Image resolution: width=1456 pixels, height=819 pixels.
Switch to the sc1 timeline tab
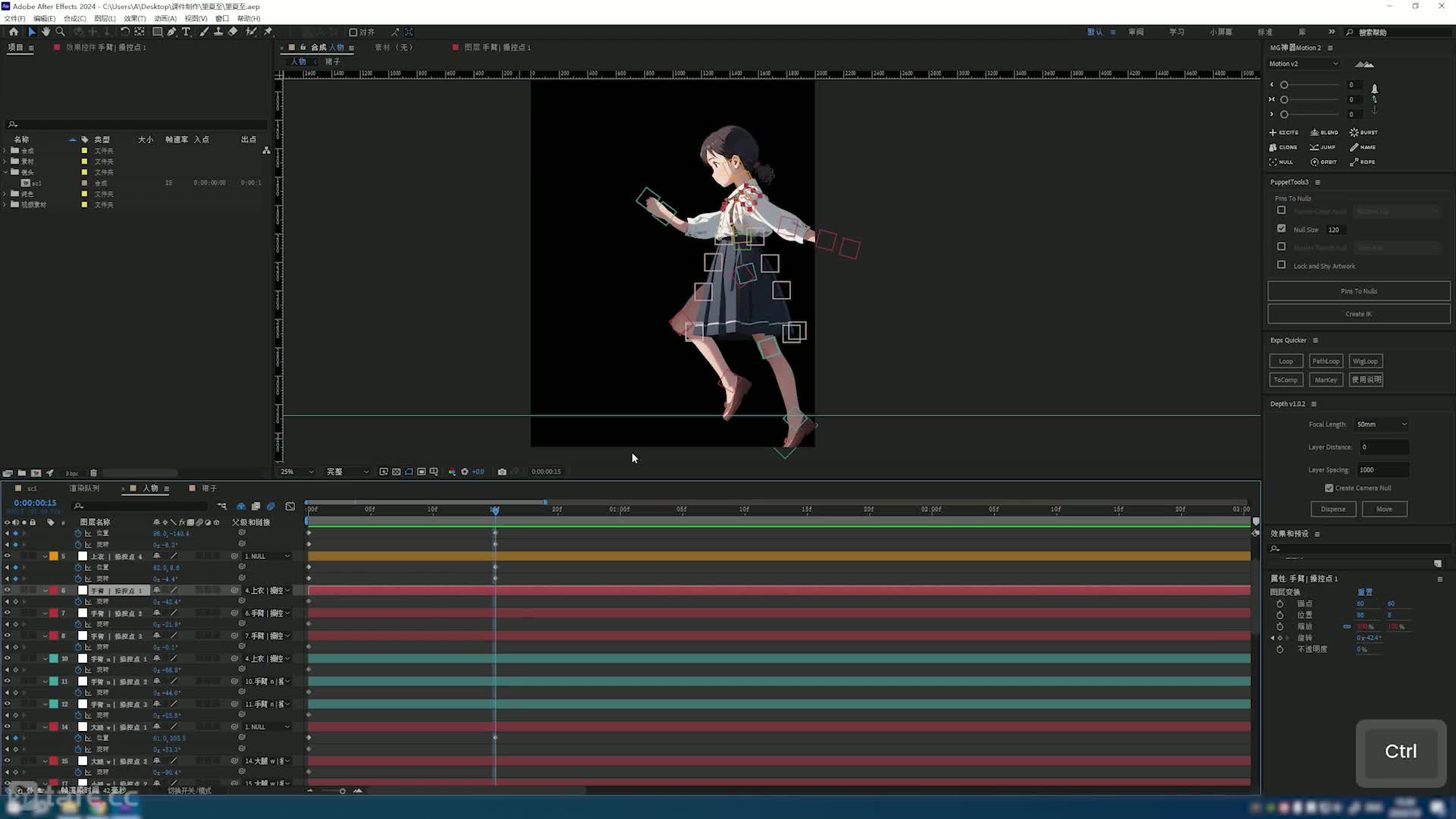(x=32, y=488)
